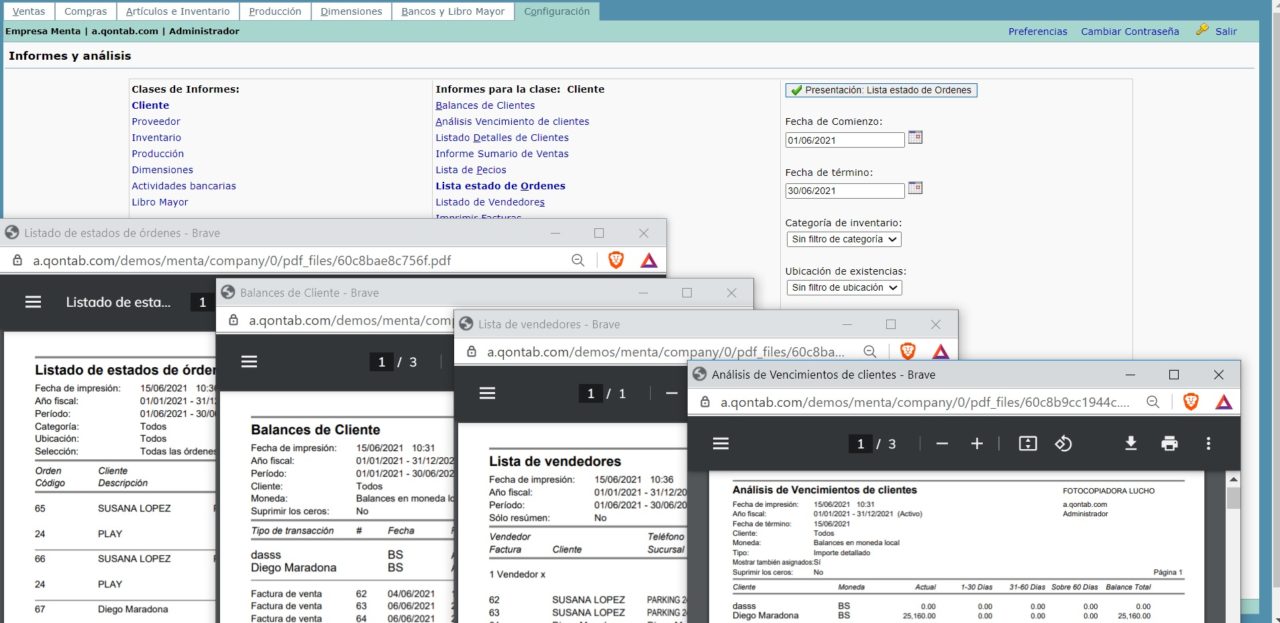The width and height of the screenshot is (1280, 623).
Task: Open calendar picker for Fecha de Comienzo
Action: tap(914, 138)
